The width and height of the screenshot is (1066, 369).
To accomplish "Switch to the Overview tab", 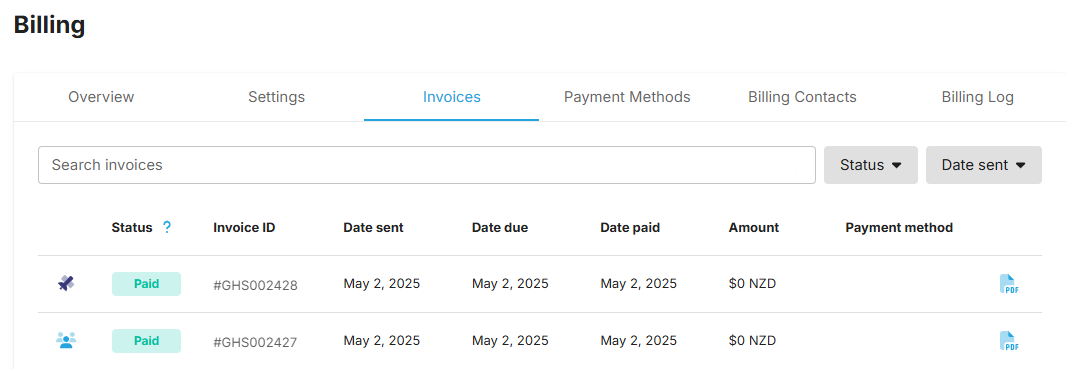I will (x=101, y=97).
